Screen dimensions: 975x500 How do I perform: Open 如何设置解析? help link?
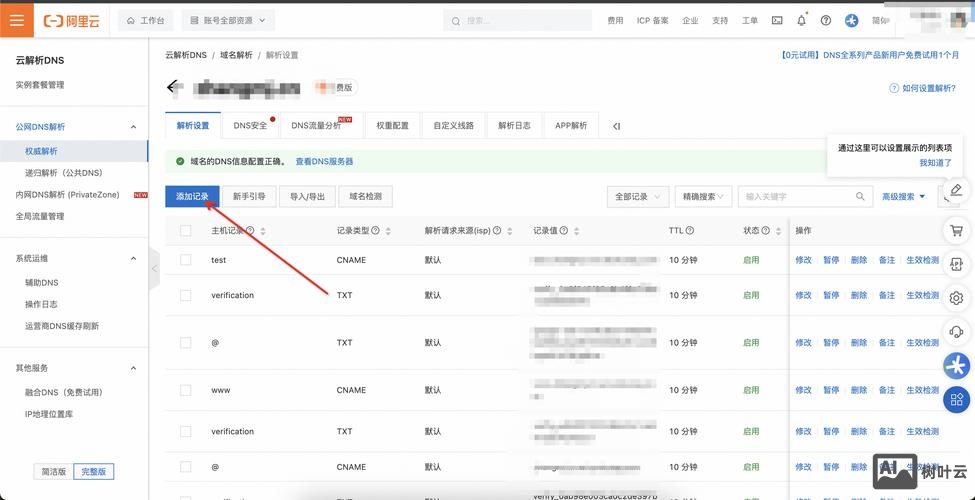pos(923,88)
